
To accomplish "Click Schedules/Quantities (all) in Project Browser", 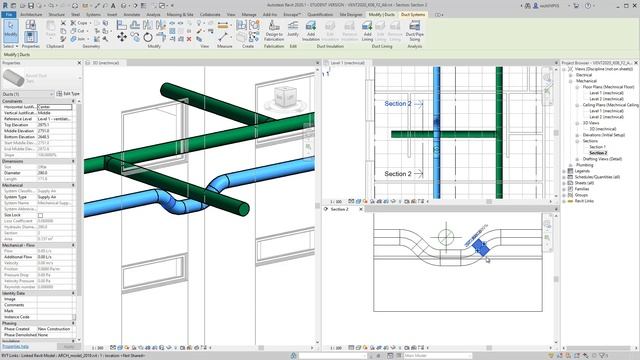I will click(597, 177).
